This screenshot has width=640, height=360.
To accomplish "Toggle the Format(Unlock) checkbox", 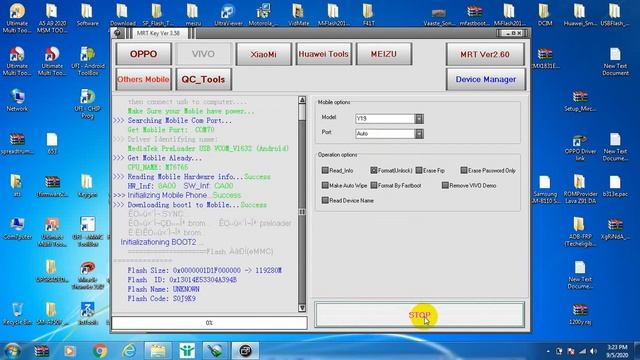I will click(x=373, y=170).
